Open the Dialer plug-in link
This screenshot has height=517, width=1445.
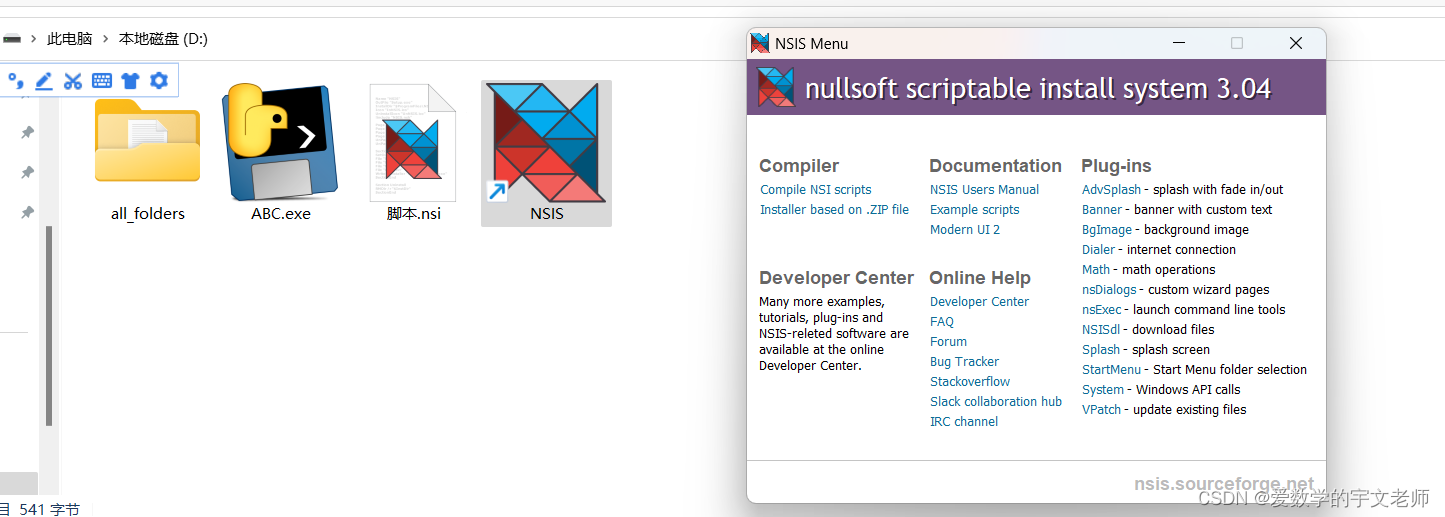click(1098, 250)
